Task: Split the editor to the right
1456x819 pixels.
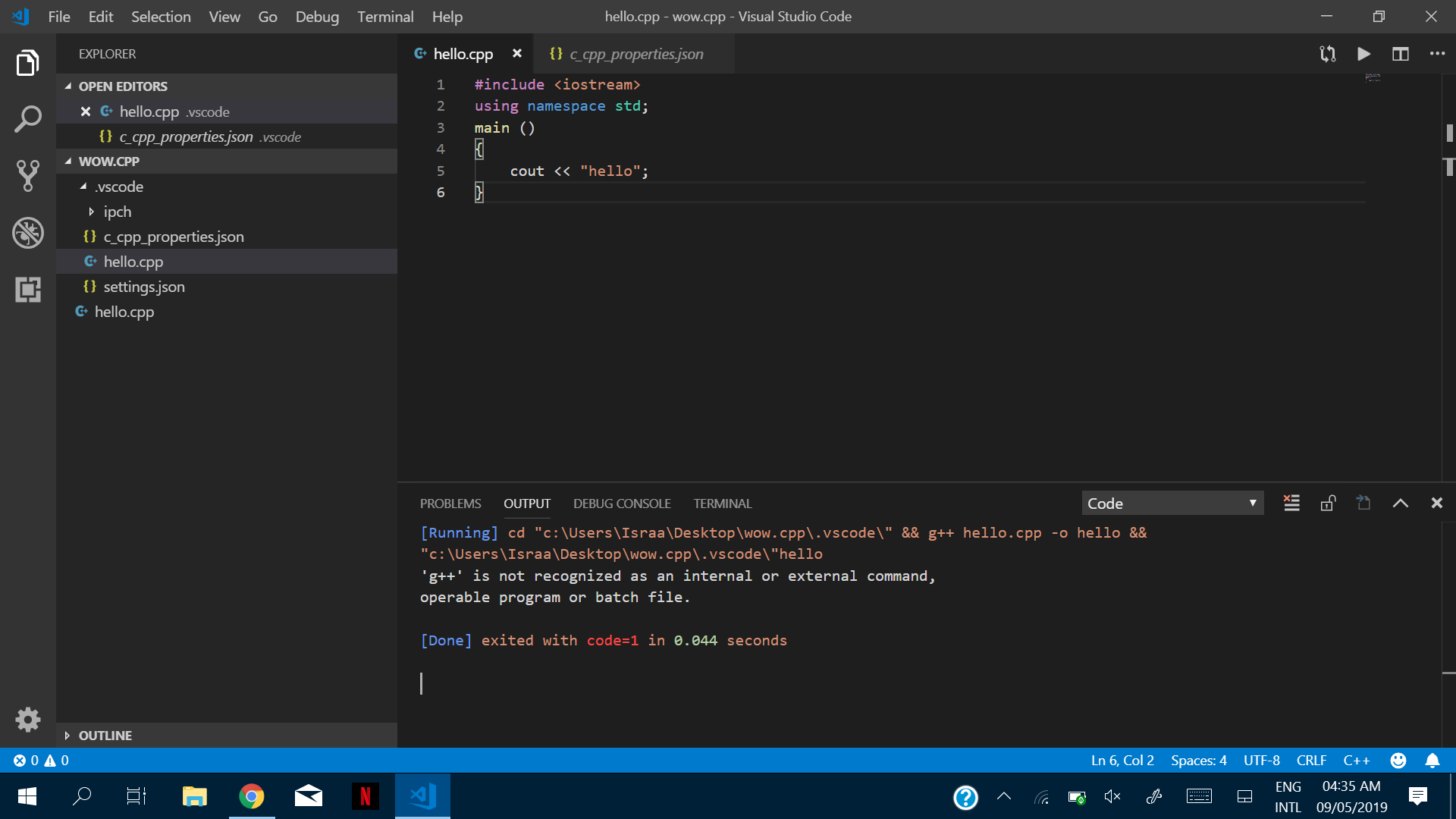Action: (1400, 54)
